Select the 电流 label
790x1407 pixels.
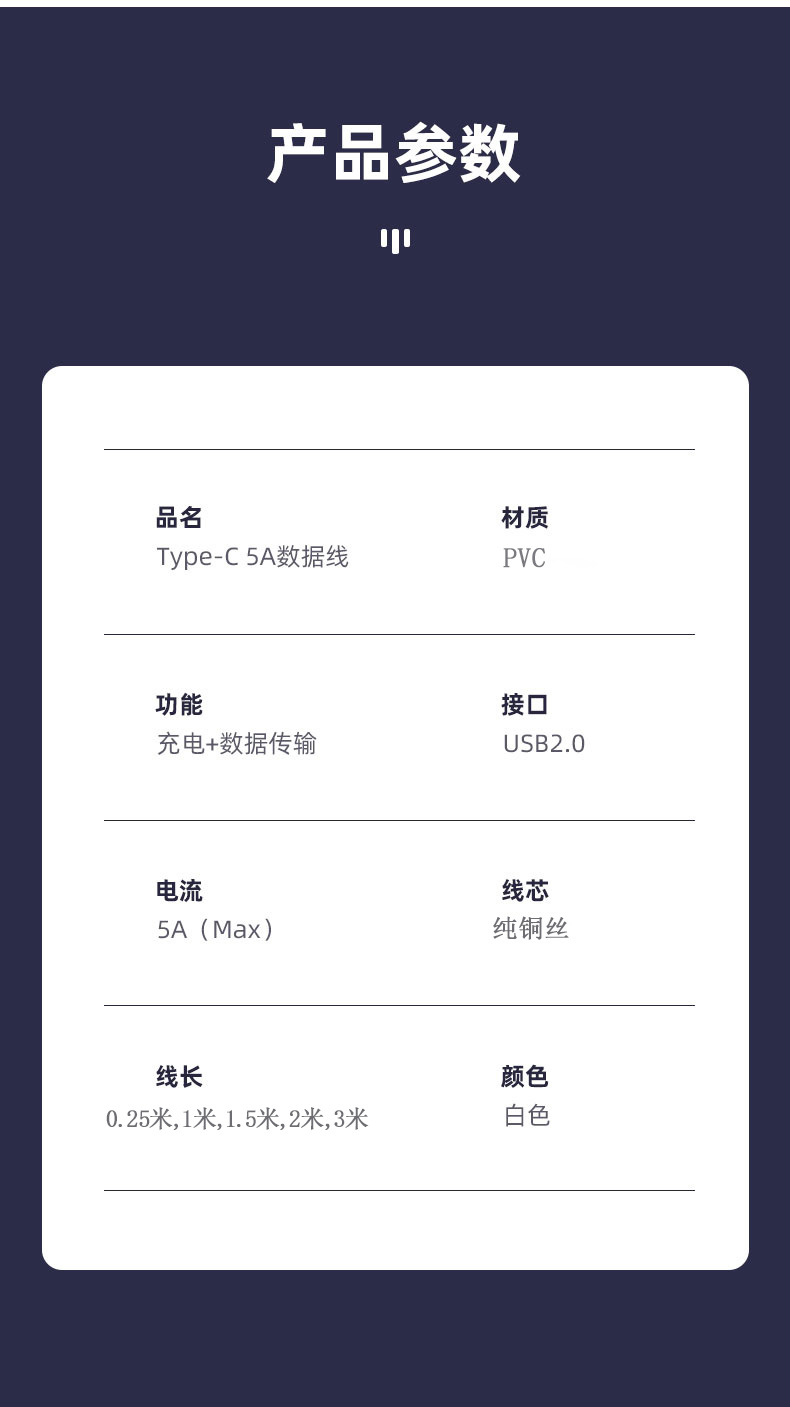coord(179,891)
